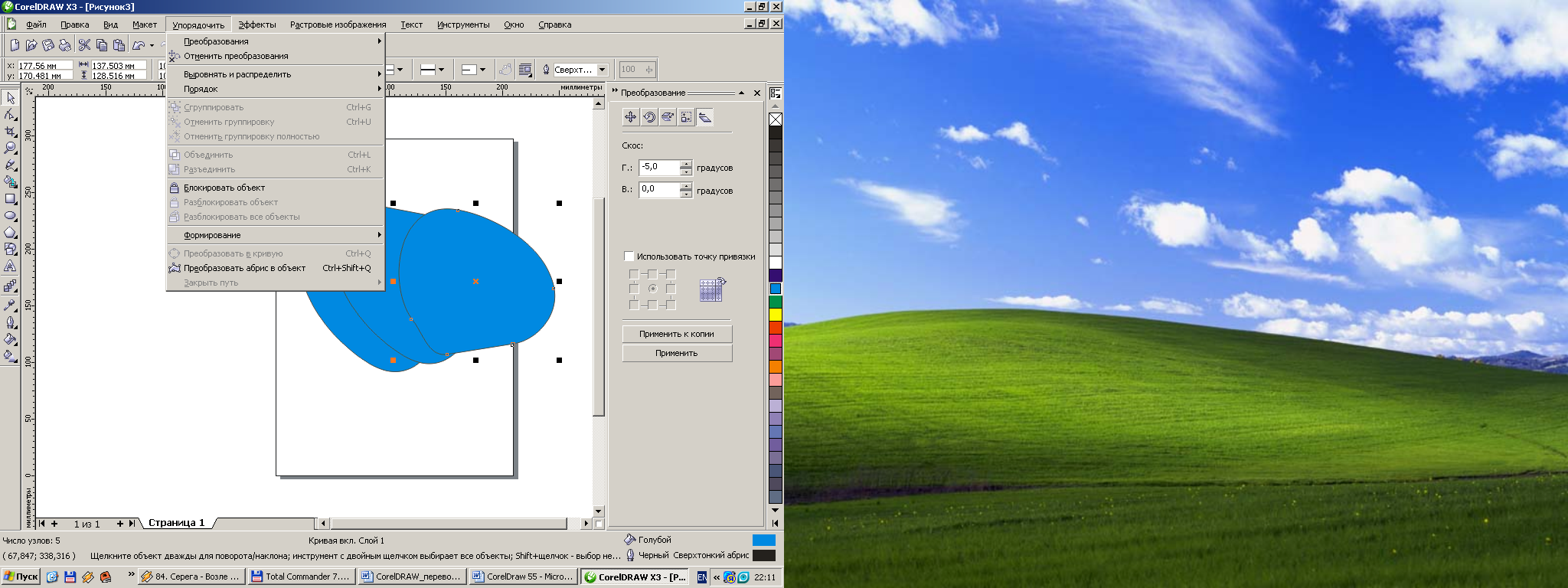Select the Crop tool
Image resolution: width=1568 pixels, height=588 pixels.
coord(10,132)
